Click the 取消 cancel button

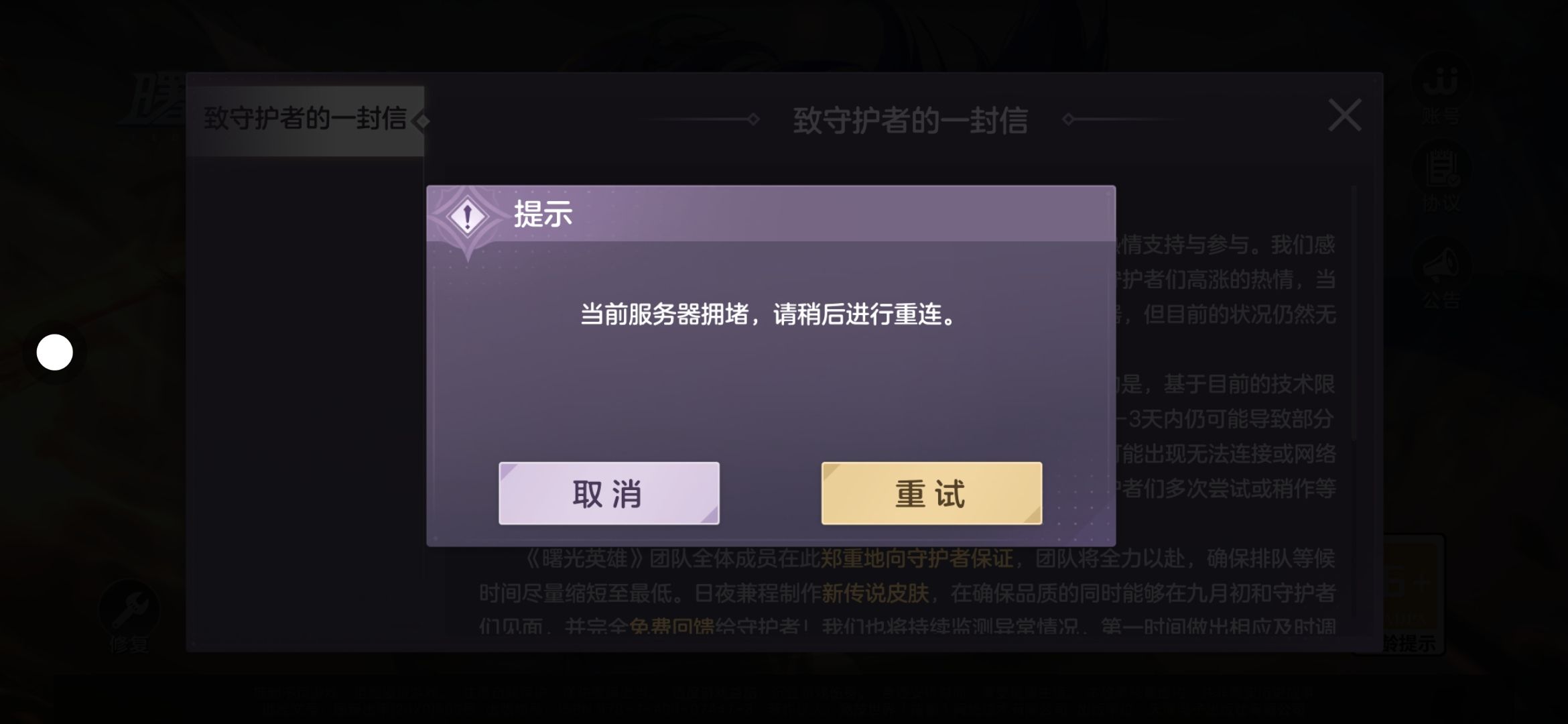[x=608, y=493]
